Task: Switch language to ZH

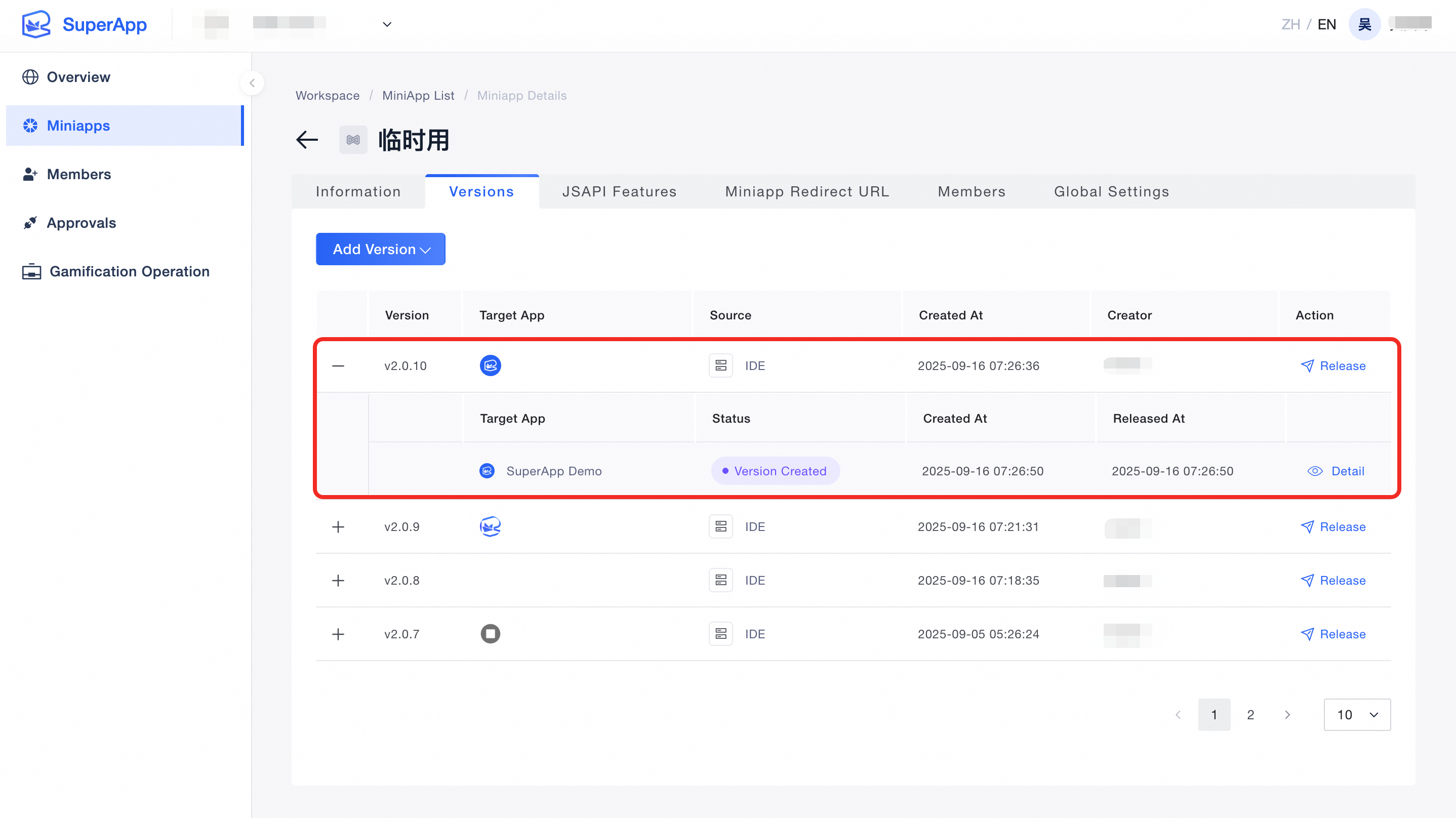Action: point(1290,24)
